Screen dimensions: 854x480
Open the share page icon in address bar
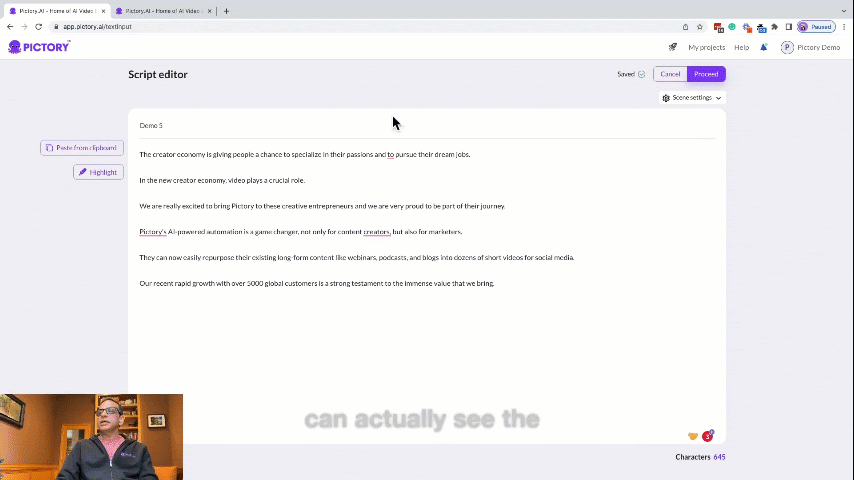tap(685, 27)
